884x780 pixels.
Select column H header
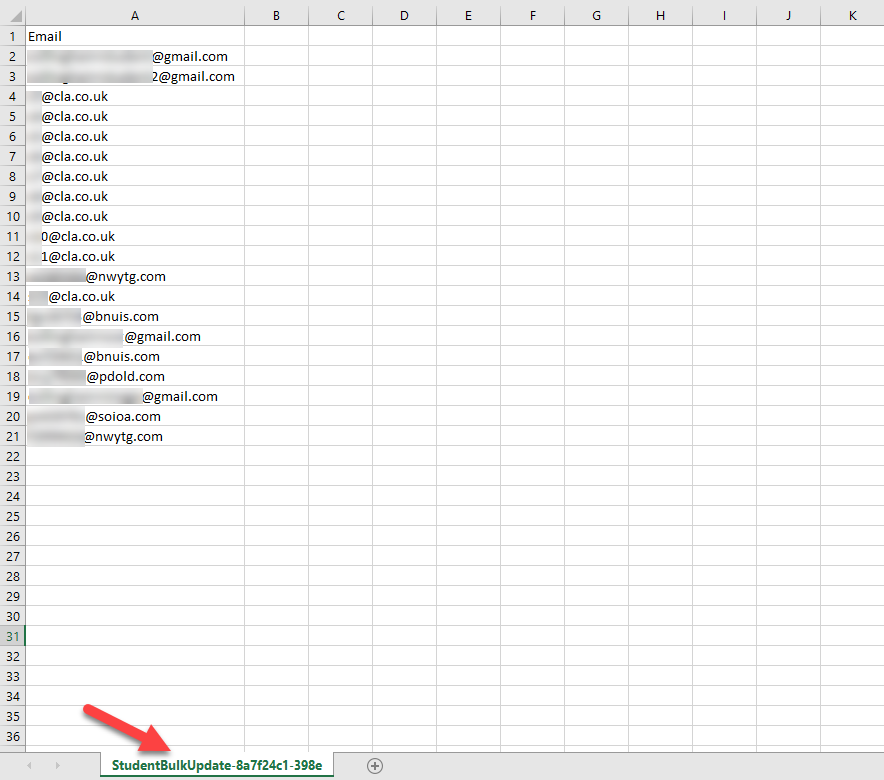pyautogui.click(x=660, y=15)
